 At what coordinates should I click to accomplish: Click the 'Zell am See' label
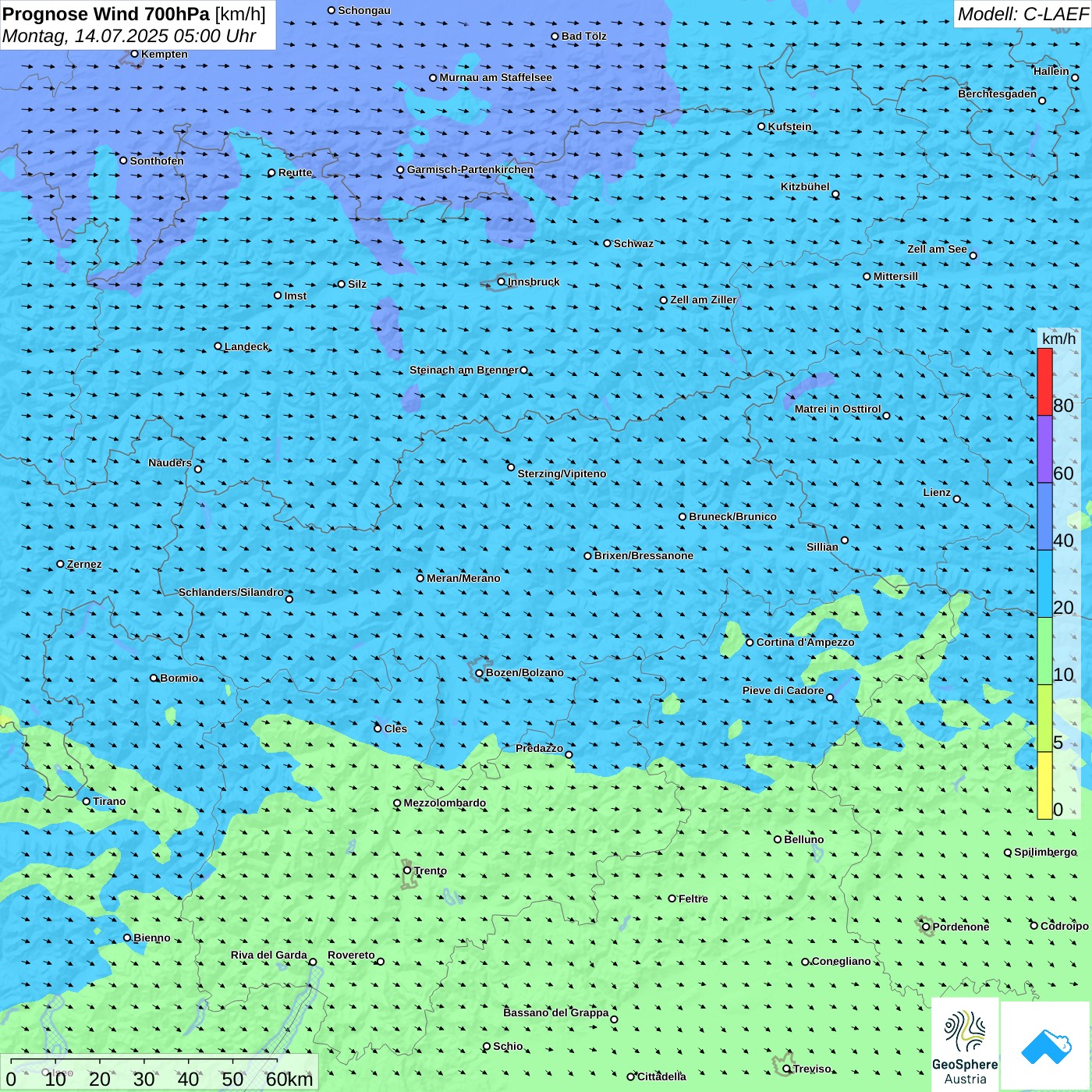click(937, 249)
